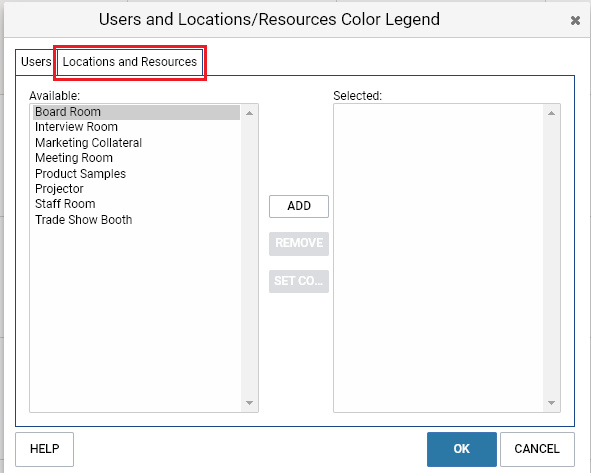Click Selected list scroll down arrow
This screenshot has height=473, width=591.
pyautogui.click(x=551, y=403)
